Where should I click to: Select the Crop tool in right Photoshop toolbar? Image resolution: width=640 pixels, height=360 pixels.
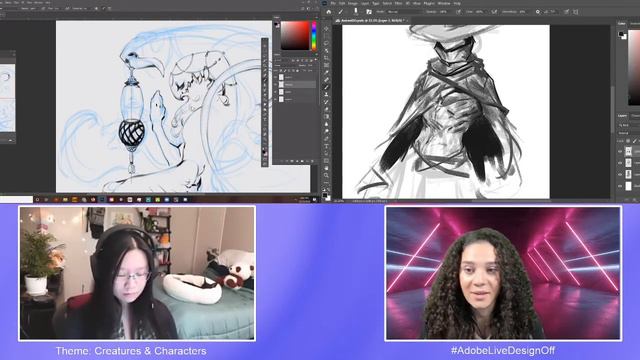326,58
